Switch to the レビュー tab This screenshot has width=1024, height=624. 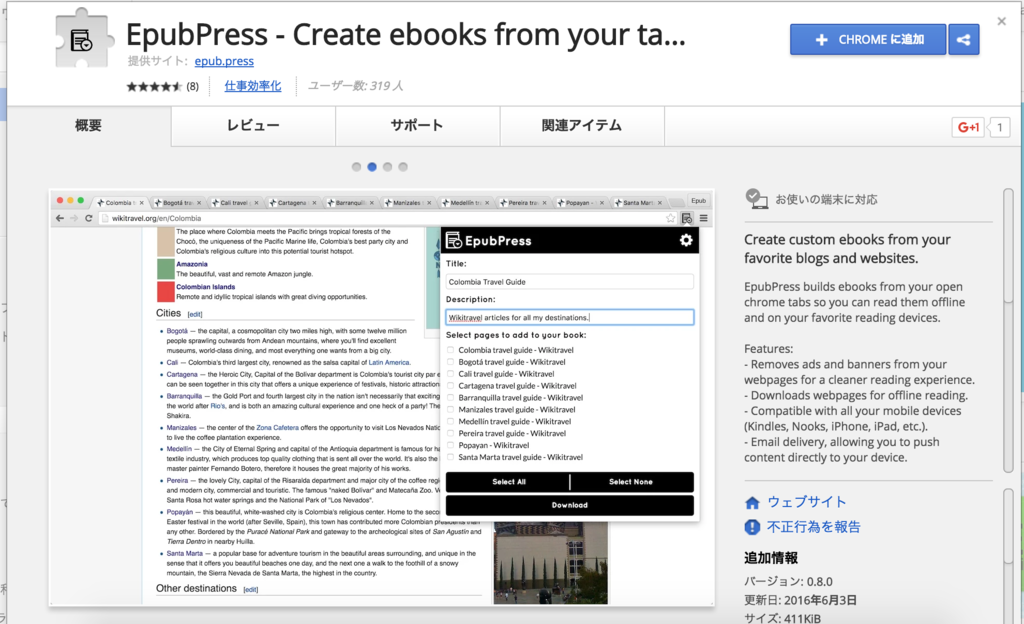coord(253,125)
